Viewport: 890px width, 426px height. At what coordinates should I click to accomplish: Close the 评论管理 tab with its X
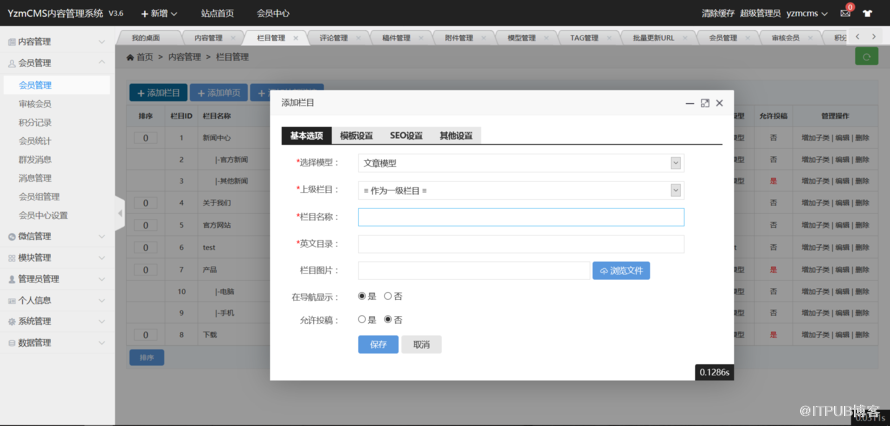coord(358,38)
